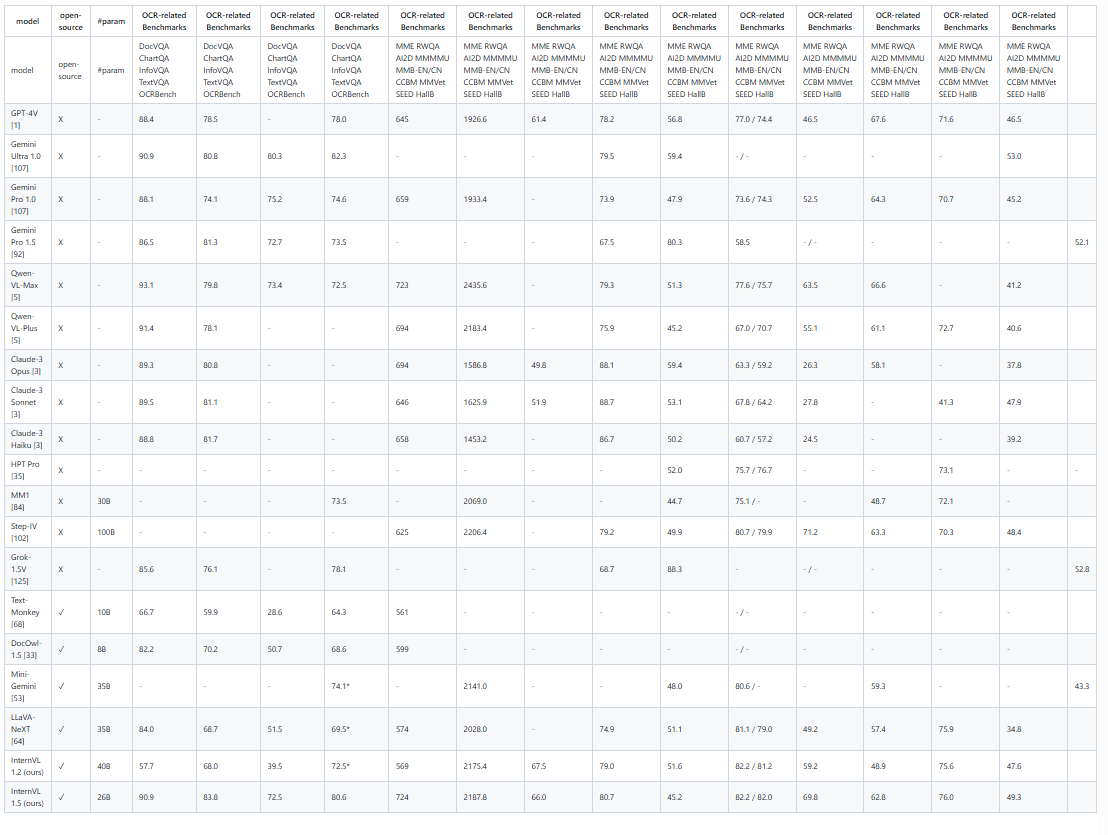
Task: Select the 63.3 / 59.2 cell
Action: point(762,365)
